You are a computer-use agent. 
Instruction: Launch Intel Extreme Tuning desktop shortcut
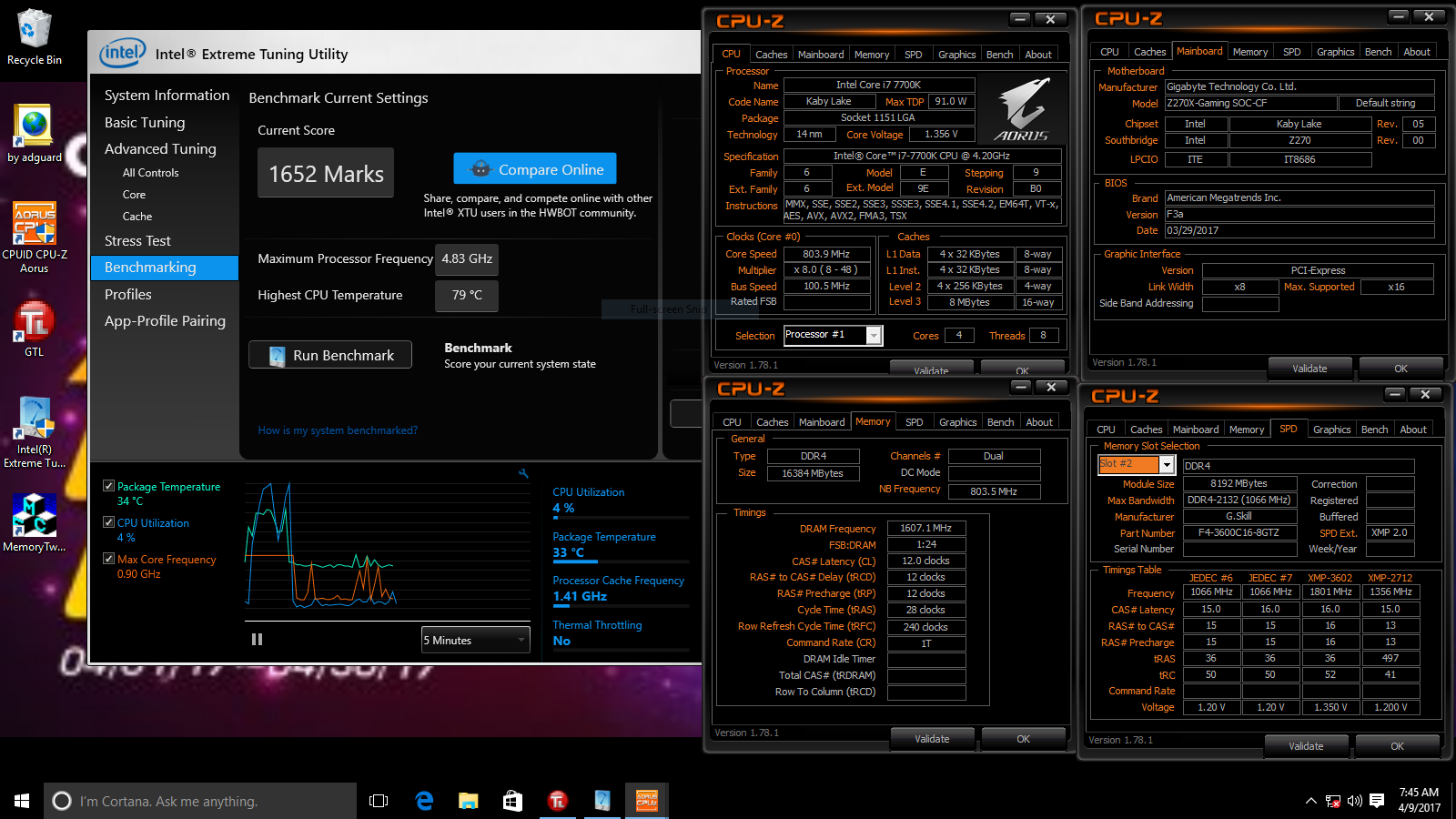34,432
